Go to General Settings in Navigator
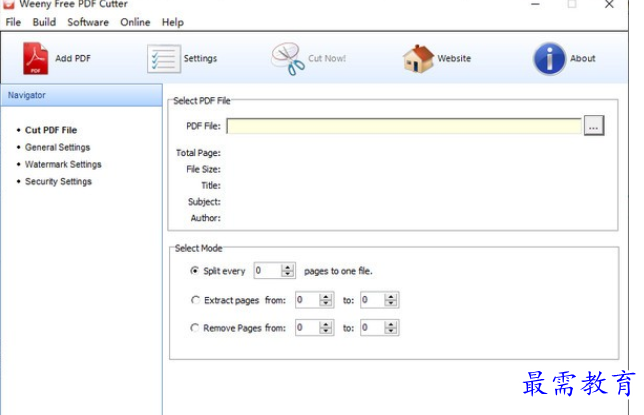This screenshot has width=644, height=415. (x=58, y=148)
